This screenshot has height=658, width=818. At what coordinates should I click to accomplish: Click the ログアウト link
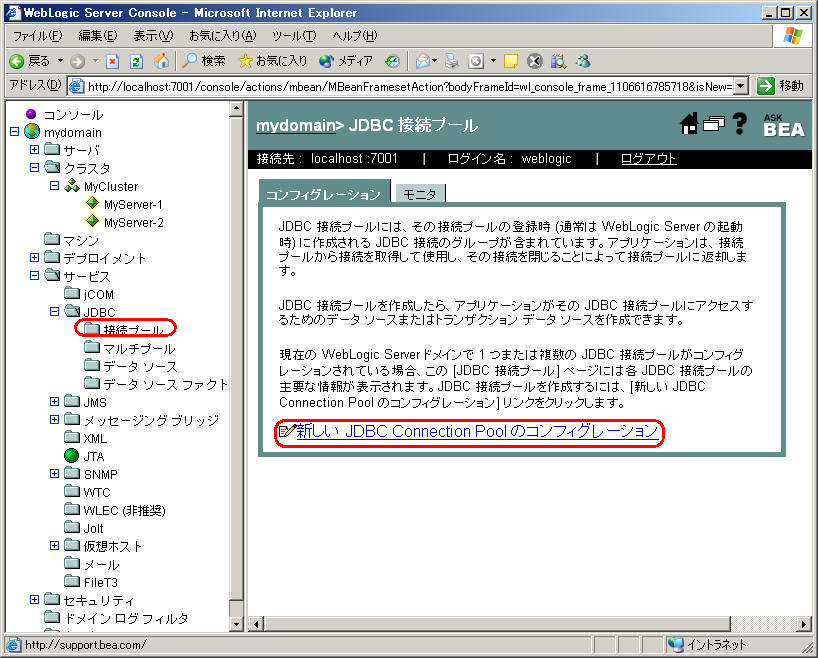pos(648,159)
